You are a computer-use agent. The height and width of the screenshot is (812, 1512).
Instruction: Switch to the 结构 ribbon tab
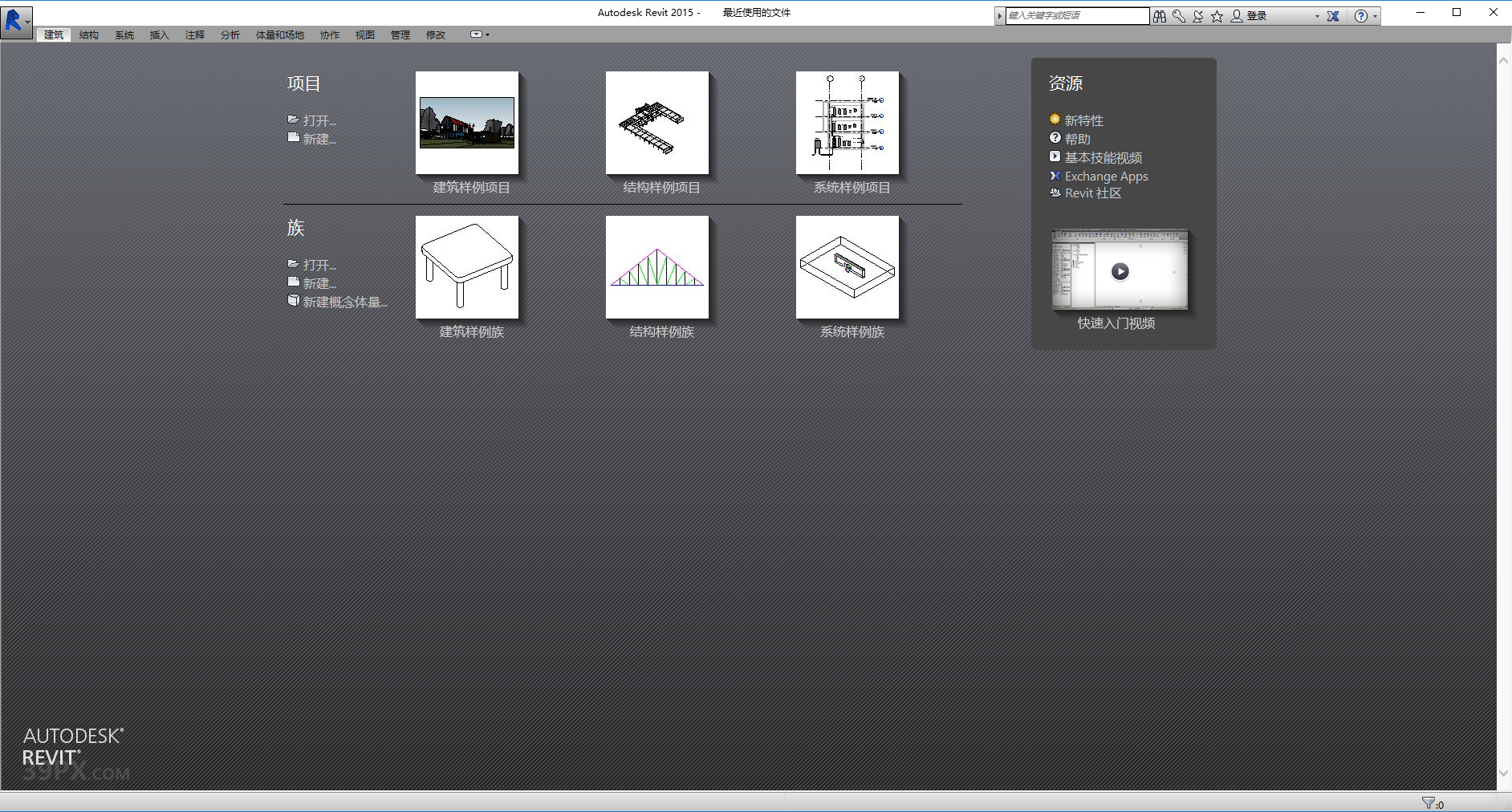point(88,35)
